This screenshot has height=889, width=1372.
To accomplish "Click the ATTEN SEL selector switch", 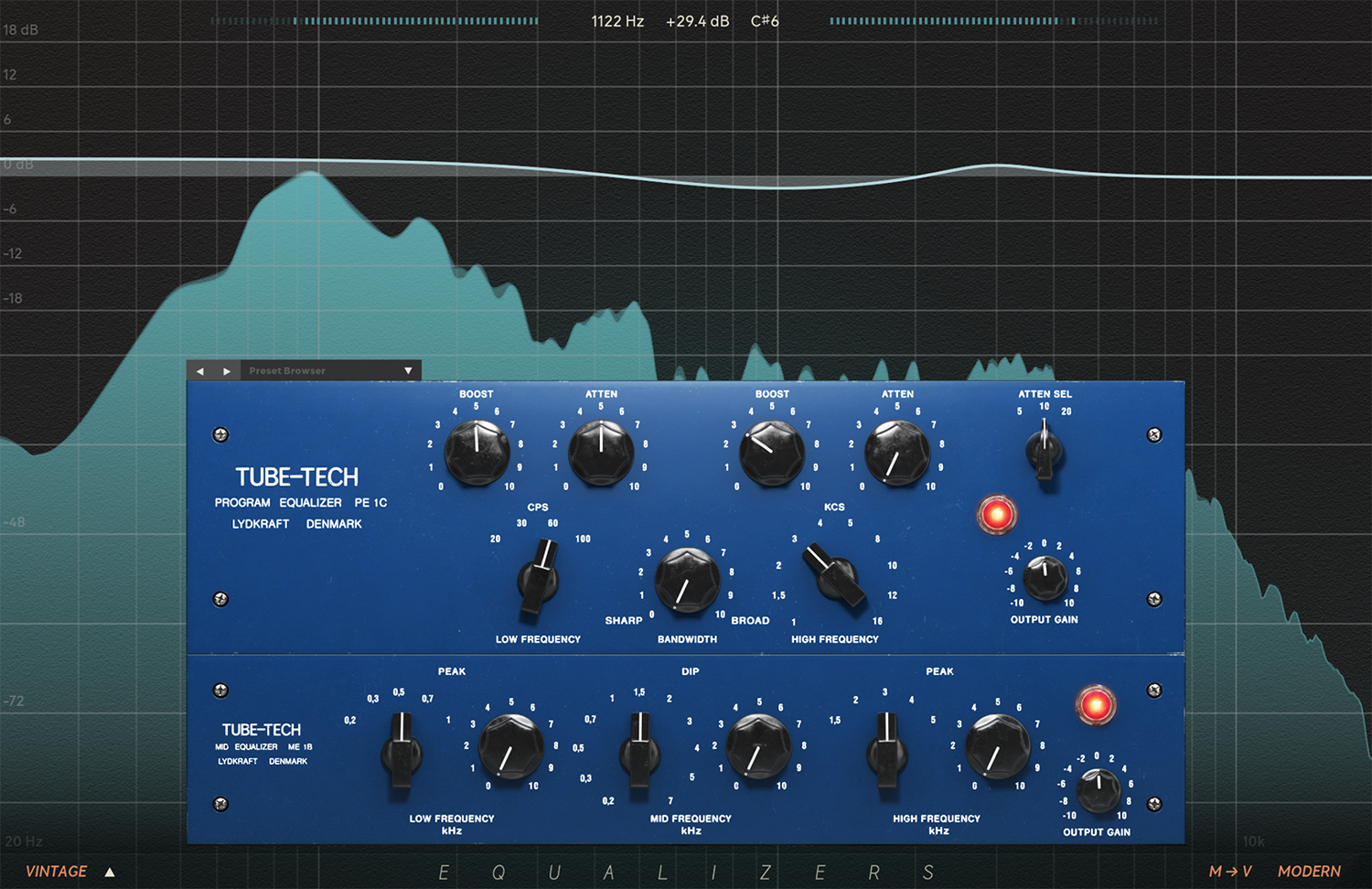I will click(1044, 449).
